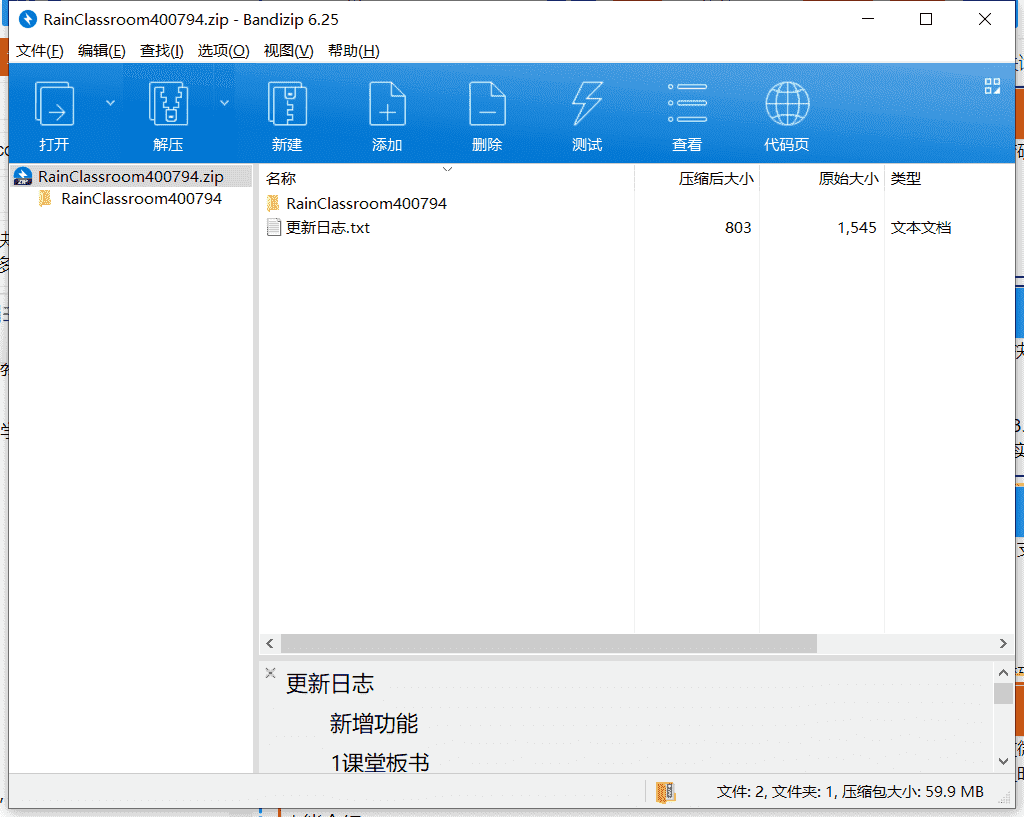
Task: Click the down arrow of the preview pane scrollbar
Action: pyautogui.click(x=1003, y=761)
